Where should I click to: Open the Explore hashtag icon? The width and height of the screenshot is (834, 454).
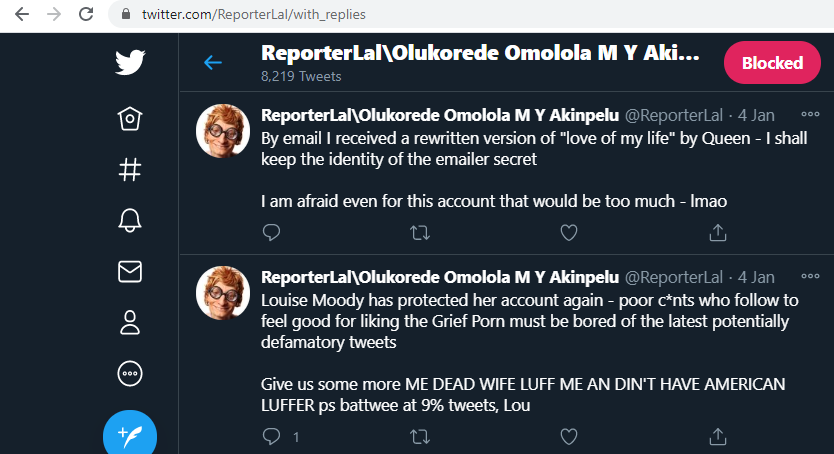[130, 169]
